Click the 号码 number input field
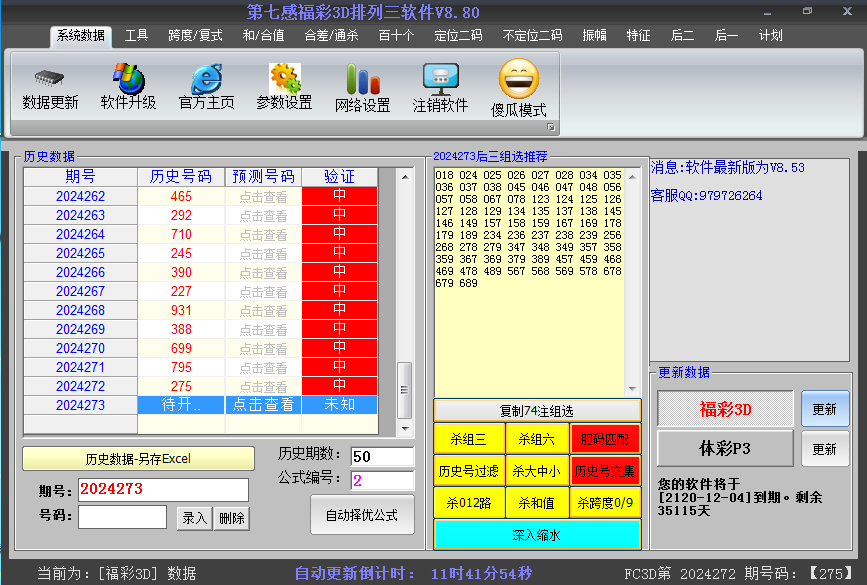This screenshot has width=867, height=585. [x=122, y=517]
